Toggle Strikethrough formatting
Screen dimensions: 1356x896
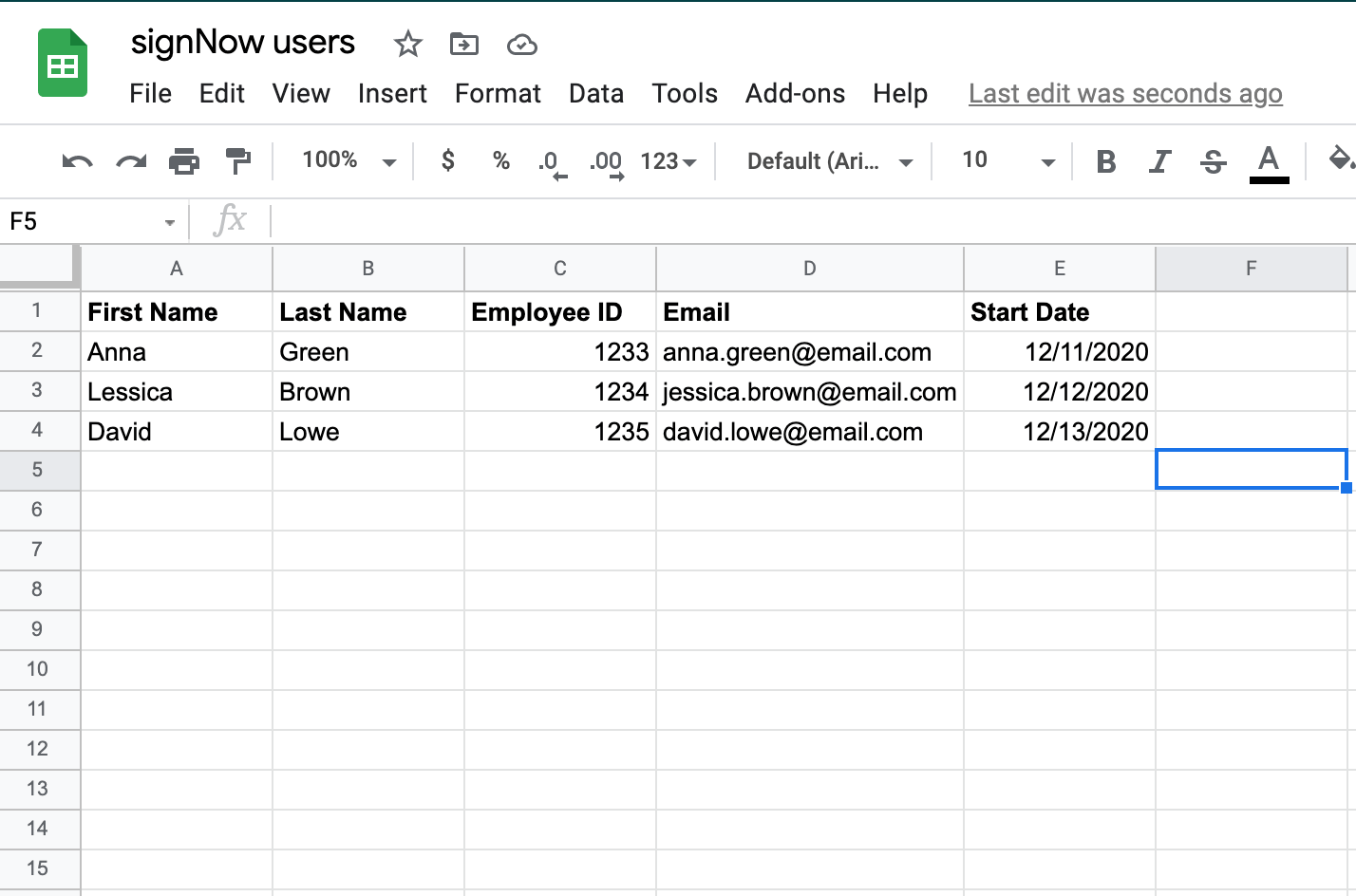point(1213,161)
